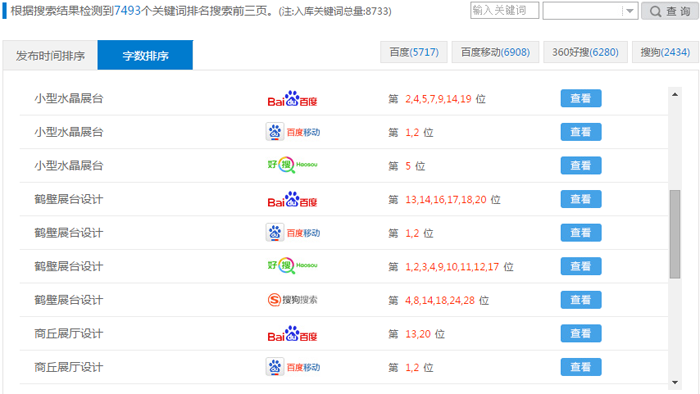Click 查看 for 商丘展厅设计 Baidu Mobile row
Screen dimensions: 700x394
coord(581,367)
